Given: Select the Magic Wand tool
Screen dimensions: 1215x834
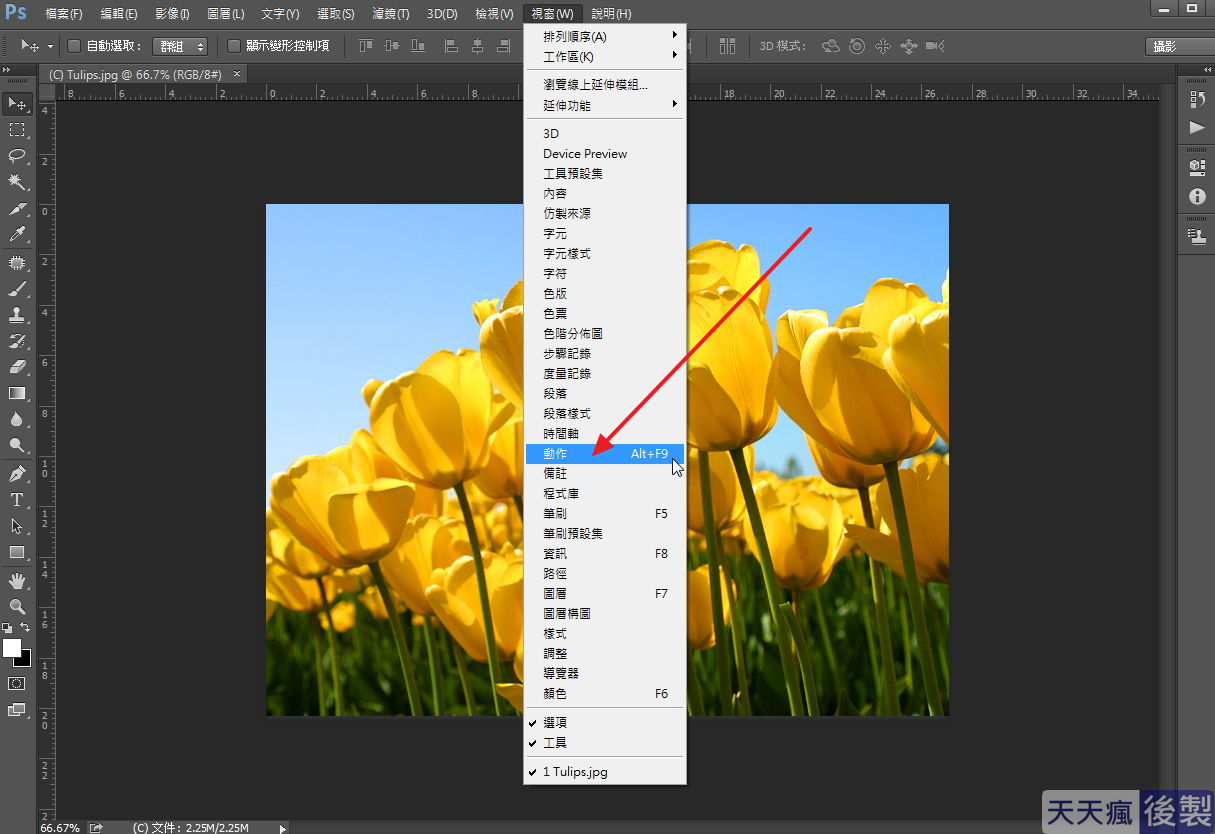Looking at the screenshot, I should pyautogui.click(x=17, y=182).
